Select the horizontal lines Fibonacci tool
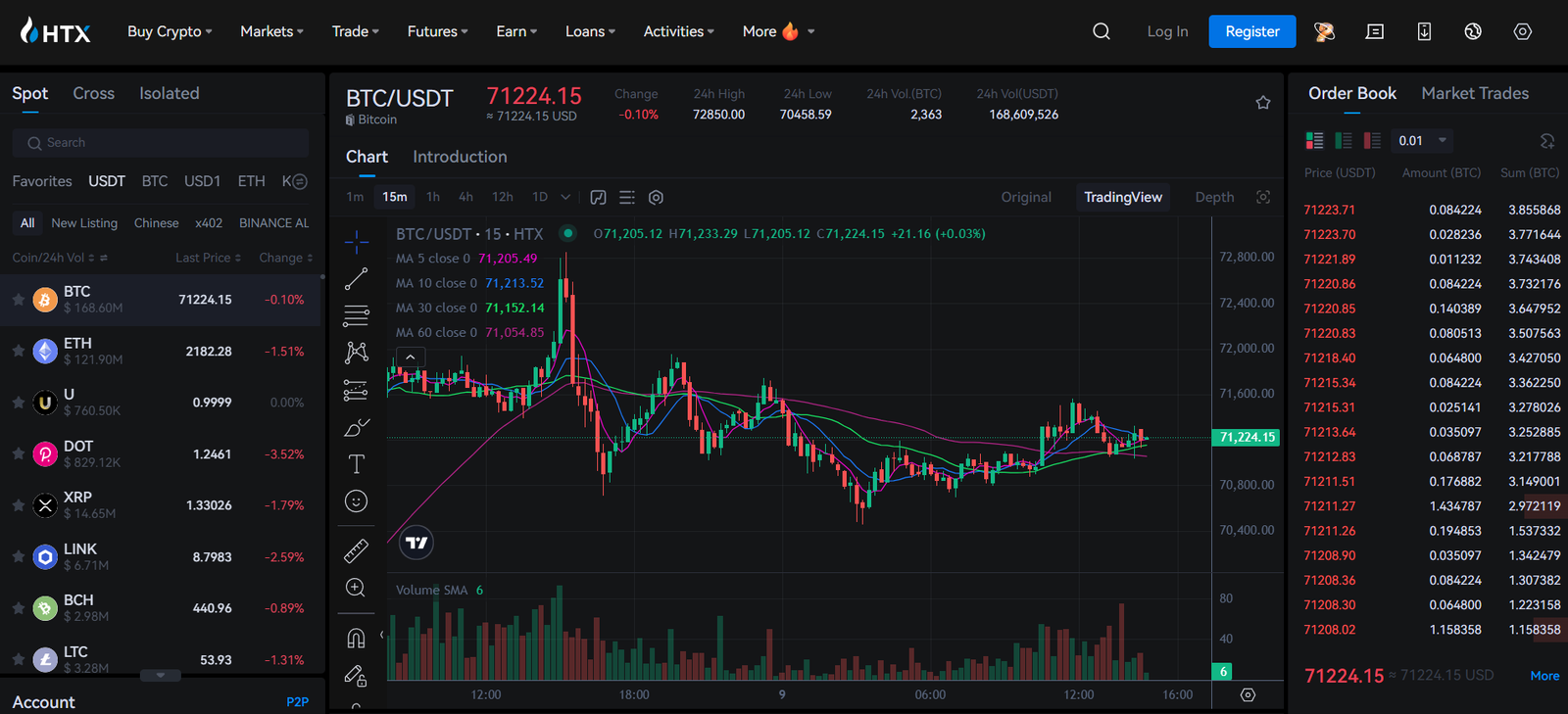The height and width of the screenshot is (714, 1568). [357, 315]
